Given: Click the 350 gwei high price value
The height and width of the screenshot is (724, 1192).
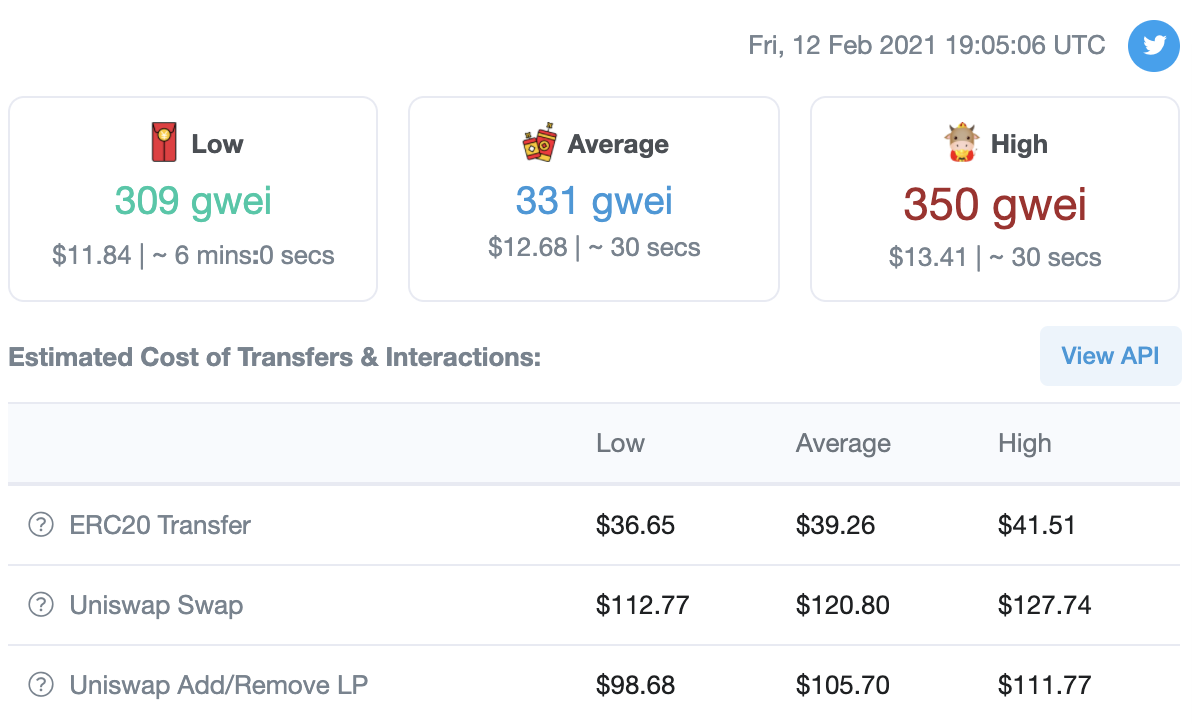Looking at the screenshot, I should [x=994, y=205].
